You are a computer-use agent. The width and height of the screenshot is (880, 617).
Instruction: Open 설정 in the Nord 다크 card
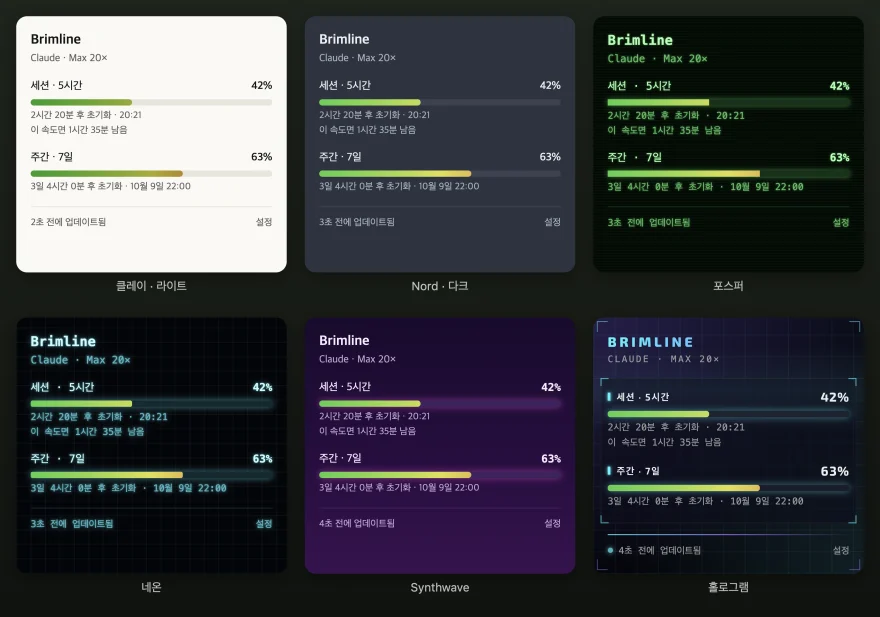tap(552, 222)
